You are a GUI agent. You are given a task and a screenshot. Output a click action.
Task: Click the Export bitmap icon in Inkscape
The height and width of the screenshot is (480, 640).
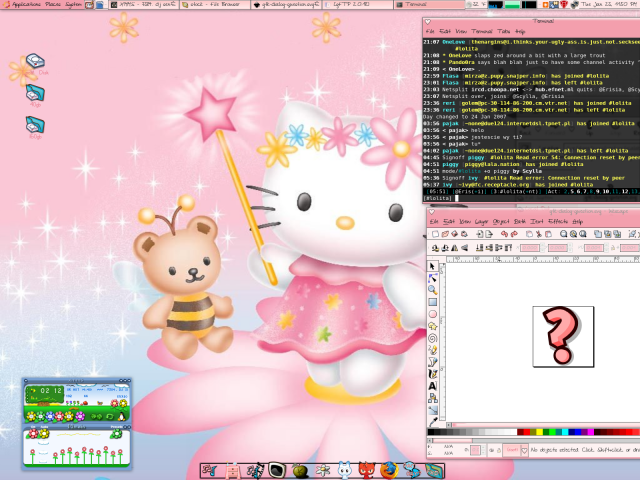[489, 234]
